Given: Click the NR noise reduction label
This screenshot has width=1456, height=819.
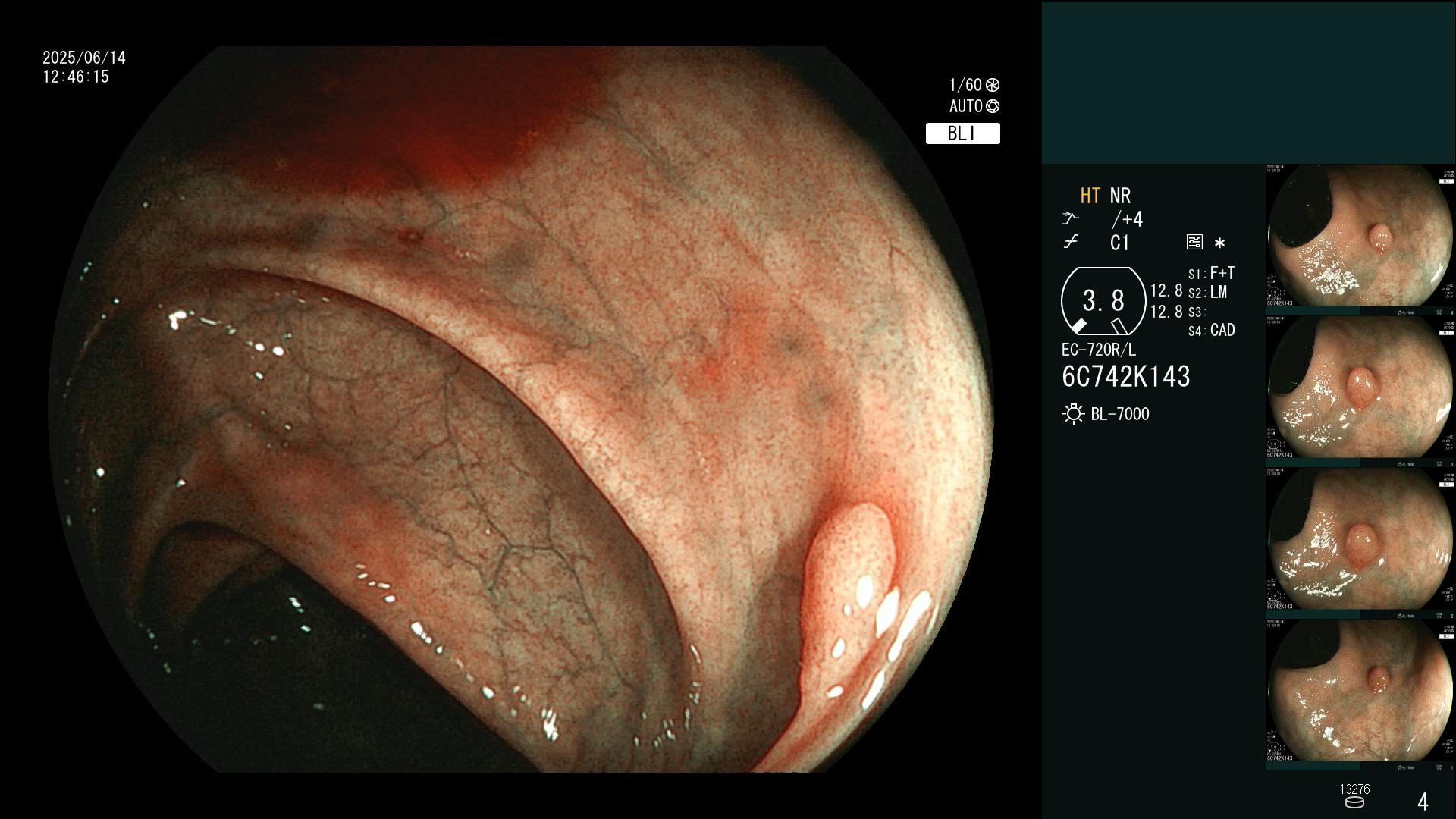Looking at the screenshot, I should (1120, 196).
